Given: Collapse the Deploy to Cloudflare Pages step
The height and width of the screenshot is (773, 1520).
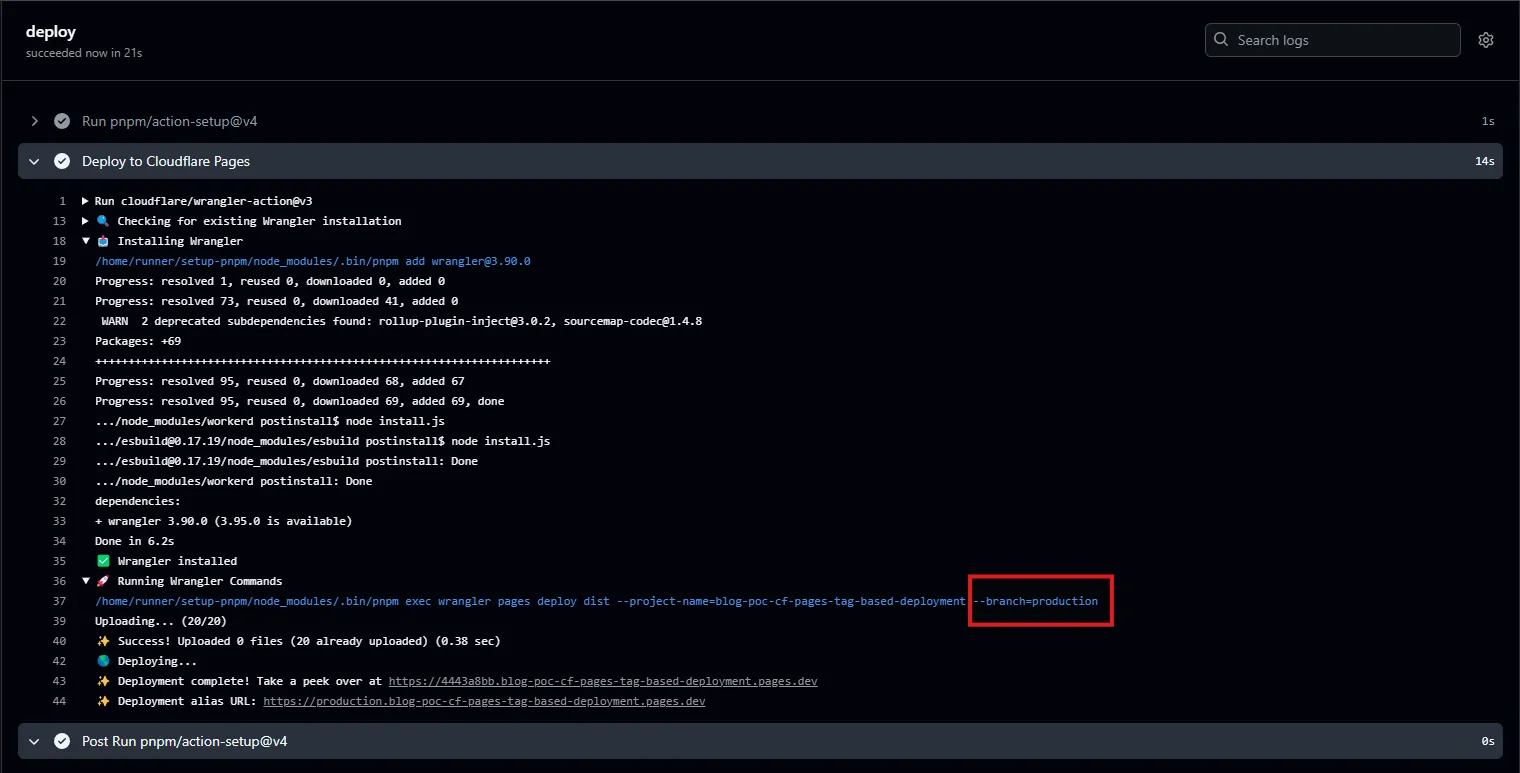Looking at the screenshot, I should pos(33,160).
